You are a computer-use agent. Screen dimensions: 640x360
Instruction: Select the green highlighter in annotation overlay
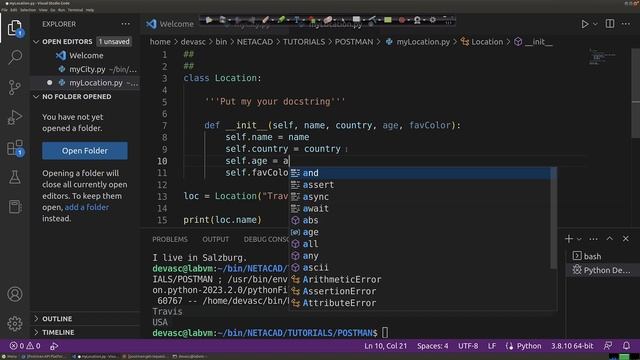(x=281, y=20)
